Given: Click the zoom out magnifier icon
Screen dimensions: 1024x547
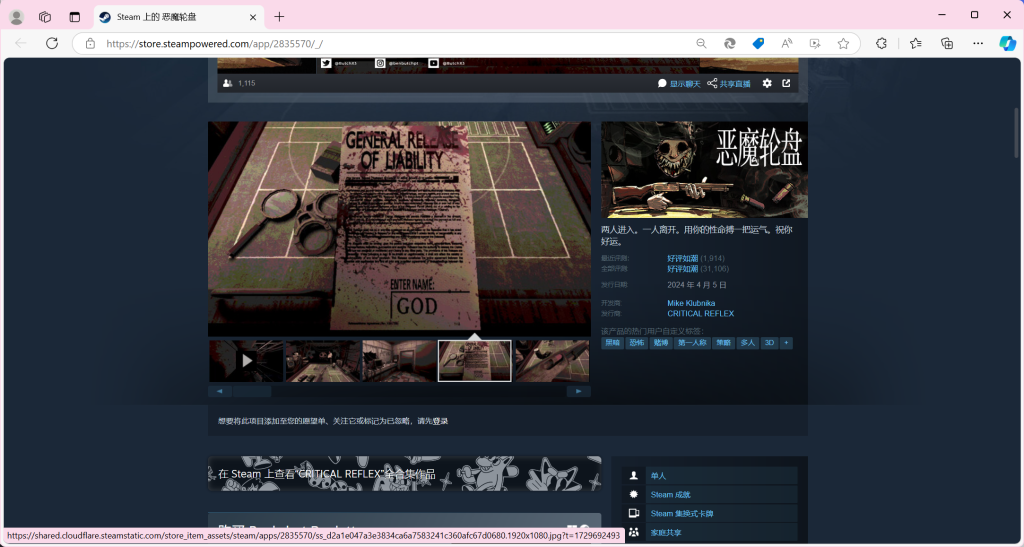Looking at the screenshot, I should click(x=701, y=44).
